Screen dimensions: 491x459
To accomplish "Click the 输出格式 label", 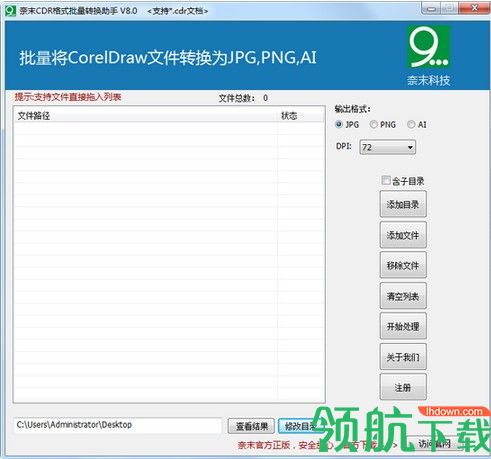I will coord(352,109).
